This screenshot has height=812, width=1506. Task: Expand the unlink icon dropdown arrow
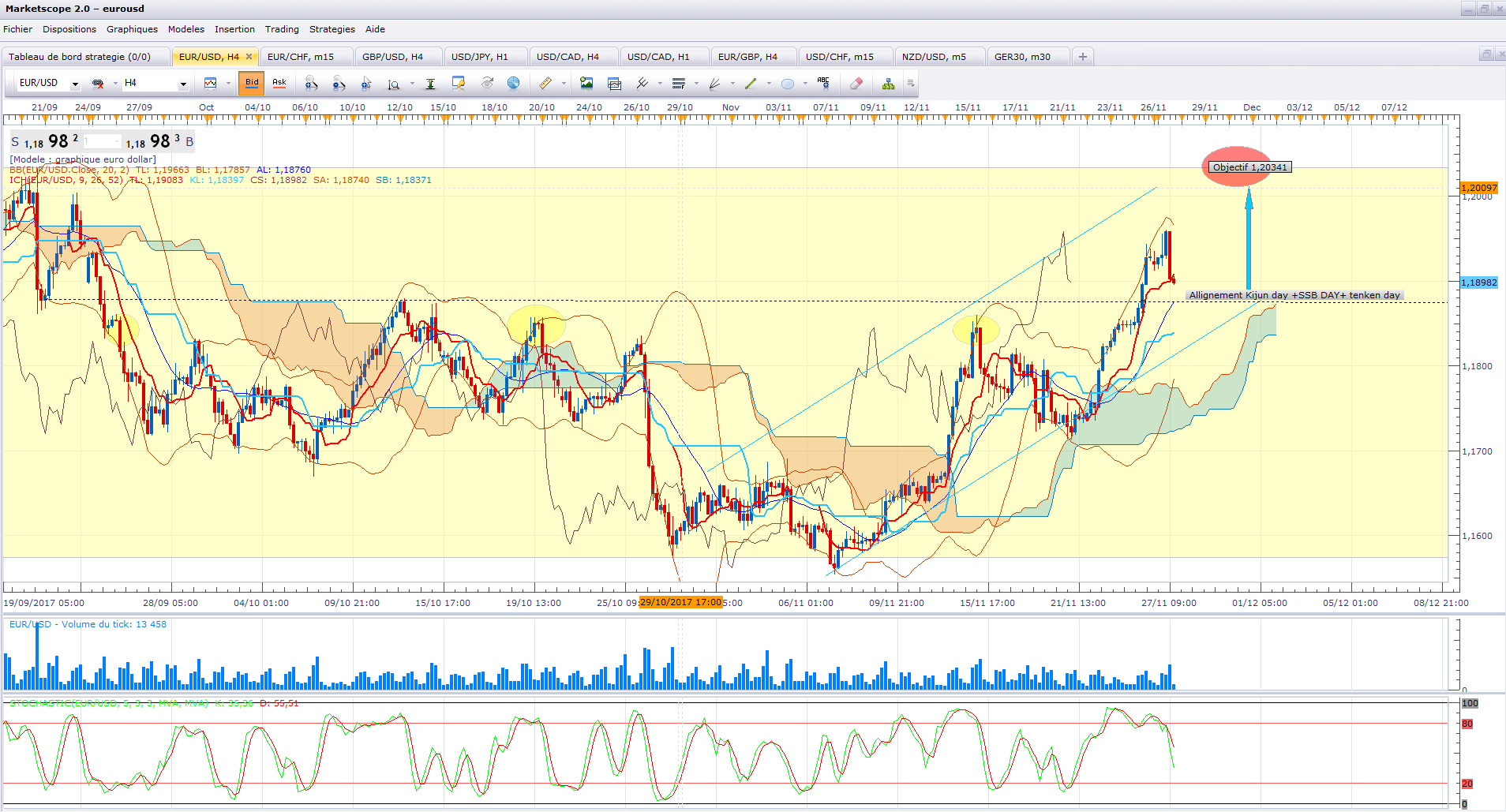pos(115,83)
